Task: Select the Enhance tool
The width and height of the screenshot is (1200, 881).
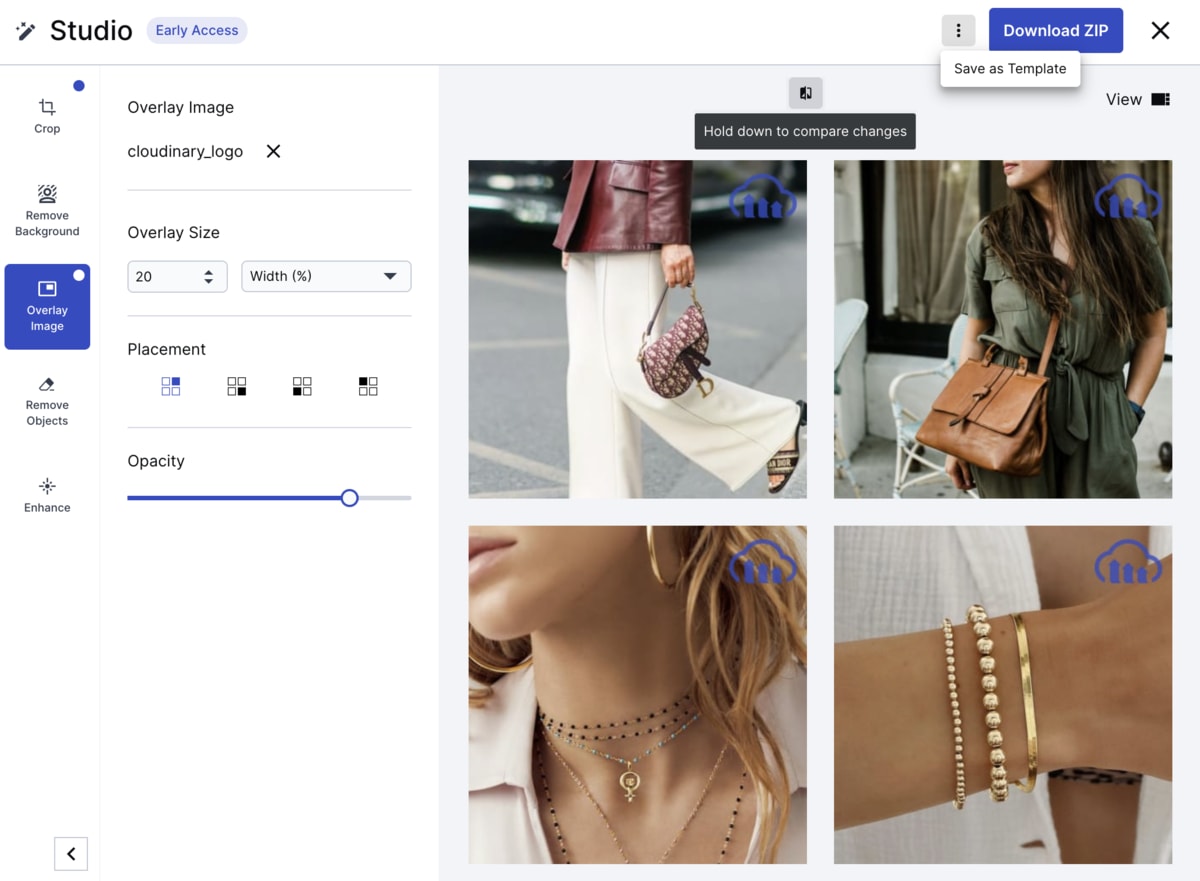Action: [x=47, y=495]
